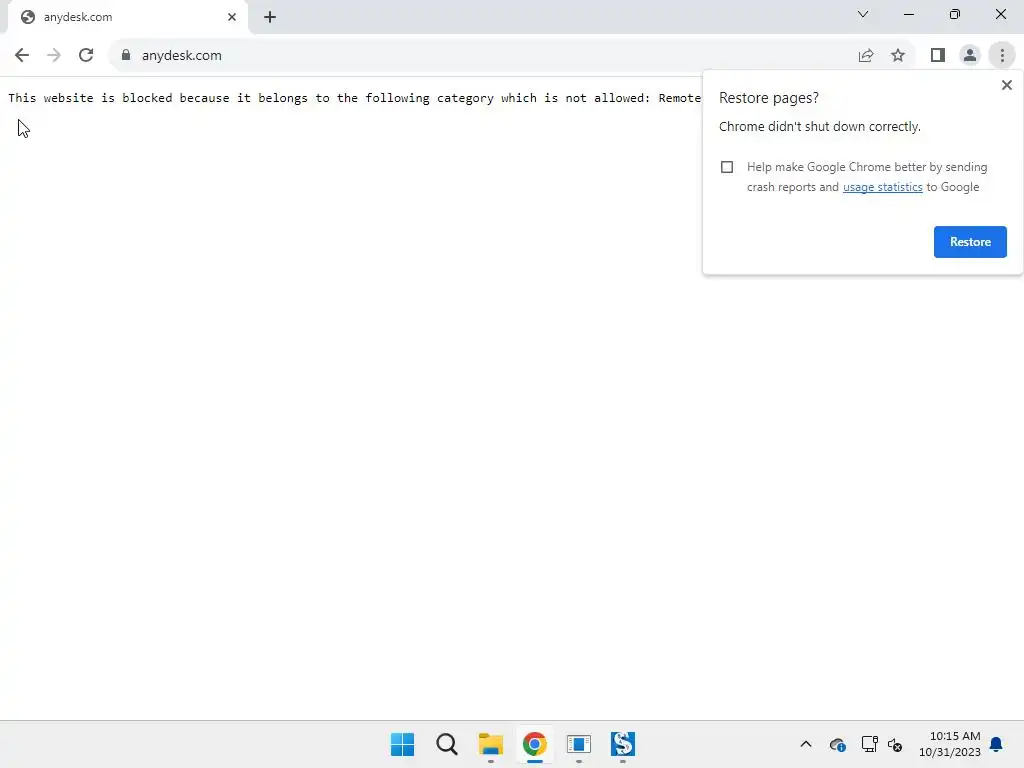Dismiss the Restore pages popup

coord(1006,85)
